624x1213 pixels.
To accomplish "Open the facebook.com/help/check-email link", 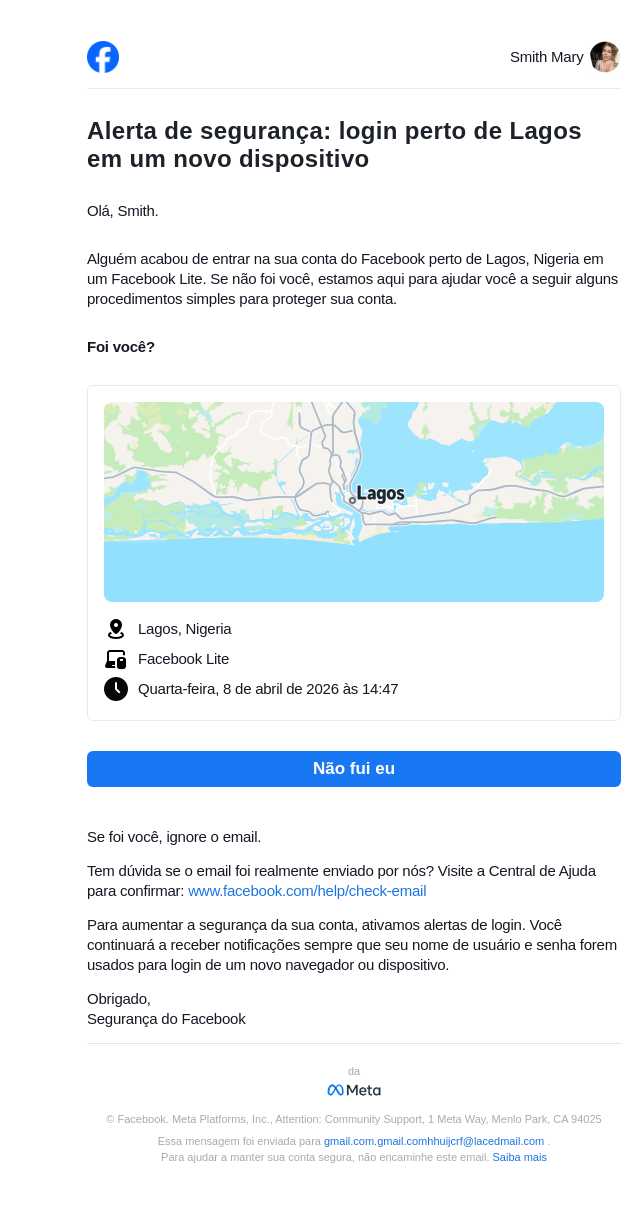I will pyautogui.click(x=307, y=891).
